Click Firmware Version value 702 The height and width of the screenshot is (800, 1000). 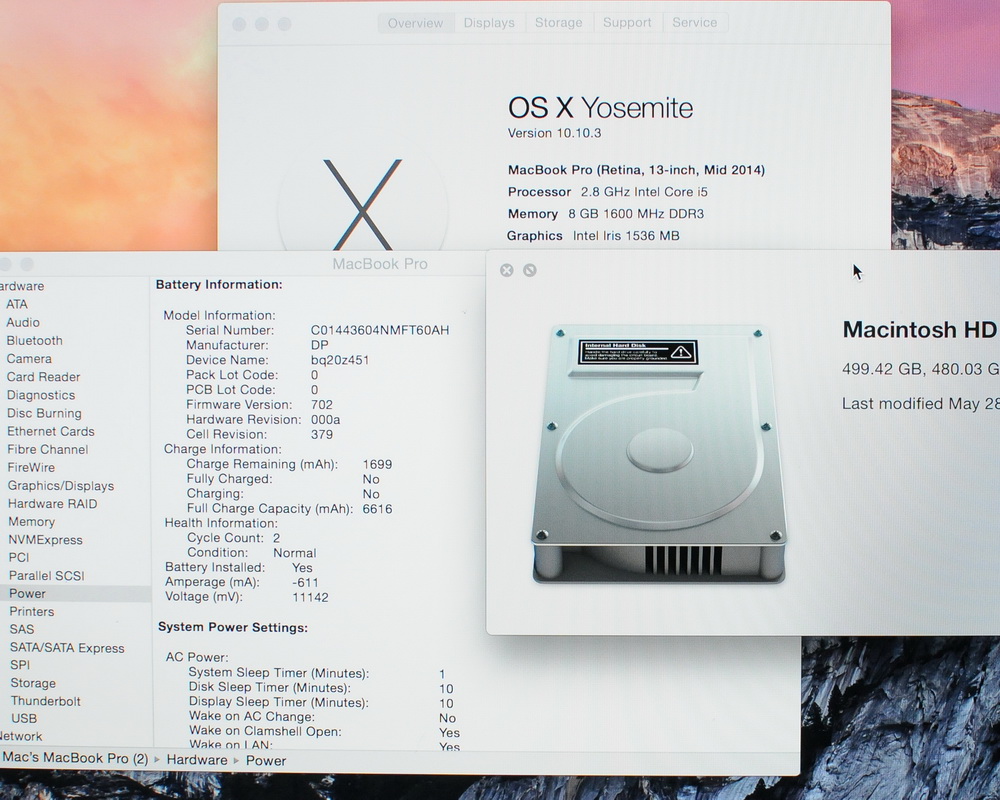(x=322, y=404)
